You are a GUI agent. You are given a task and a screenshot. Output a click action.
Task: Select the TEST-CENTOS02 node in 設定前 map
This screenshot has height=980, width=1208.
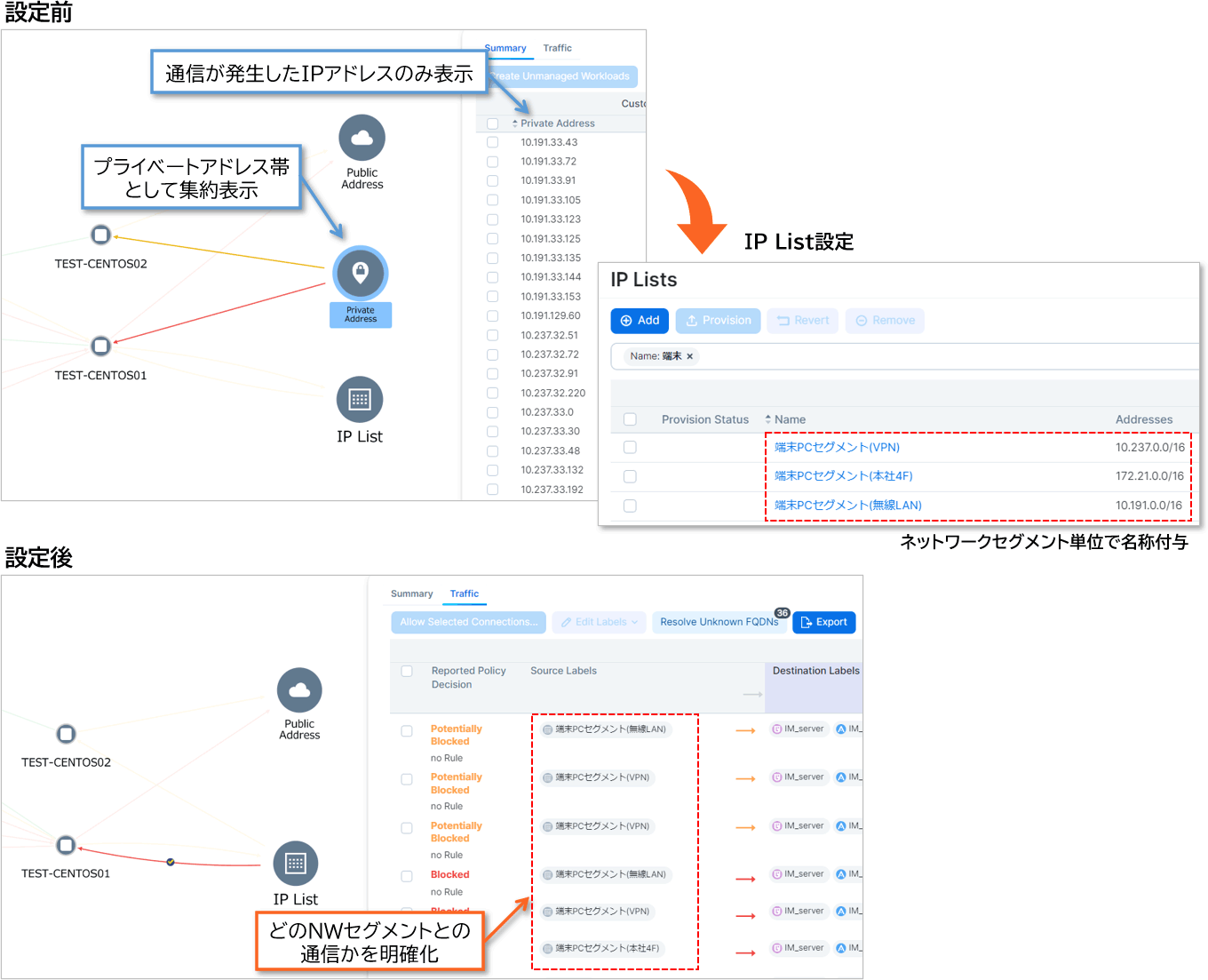click(x=101, y=235)
